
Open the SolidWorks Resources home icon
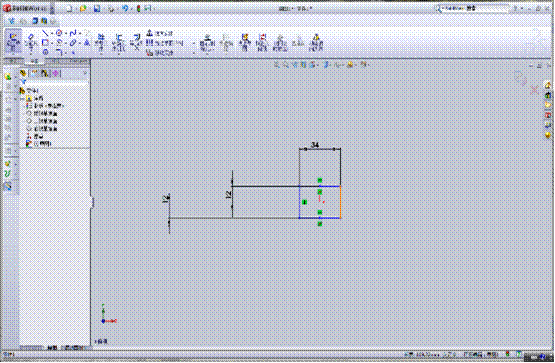coord(548,85)
